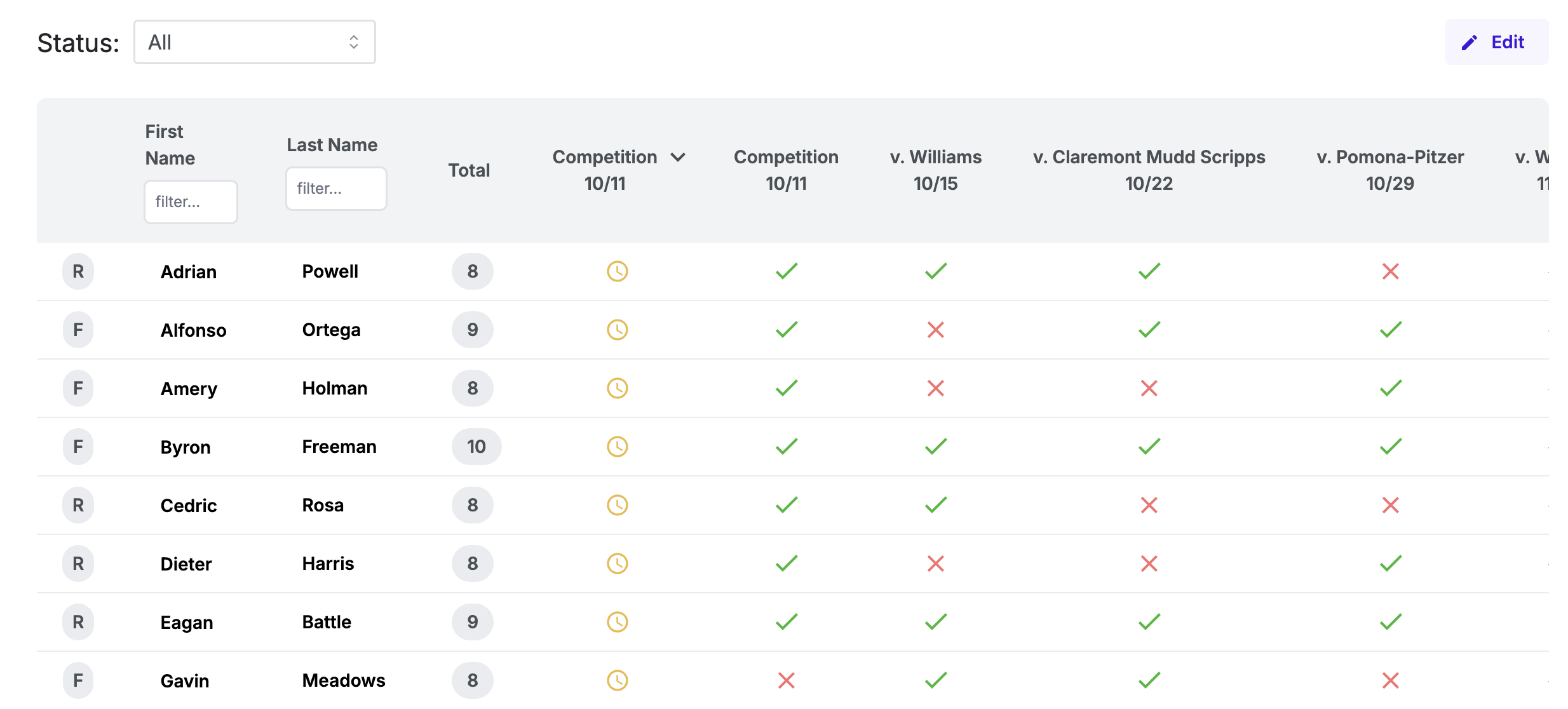
Task: Click the First Name filter field
Action: (x=191, y=201)
